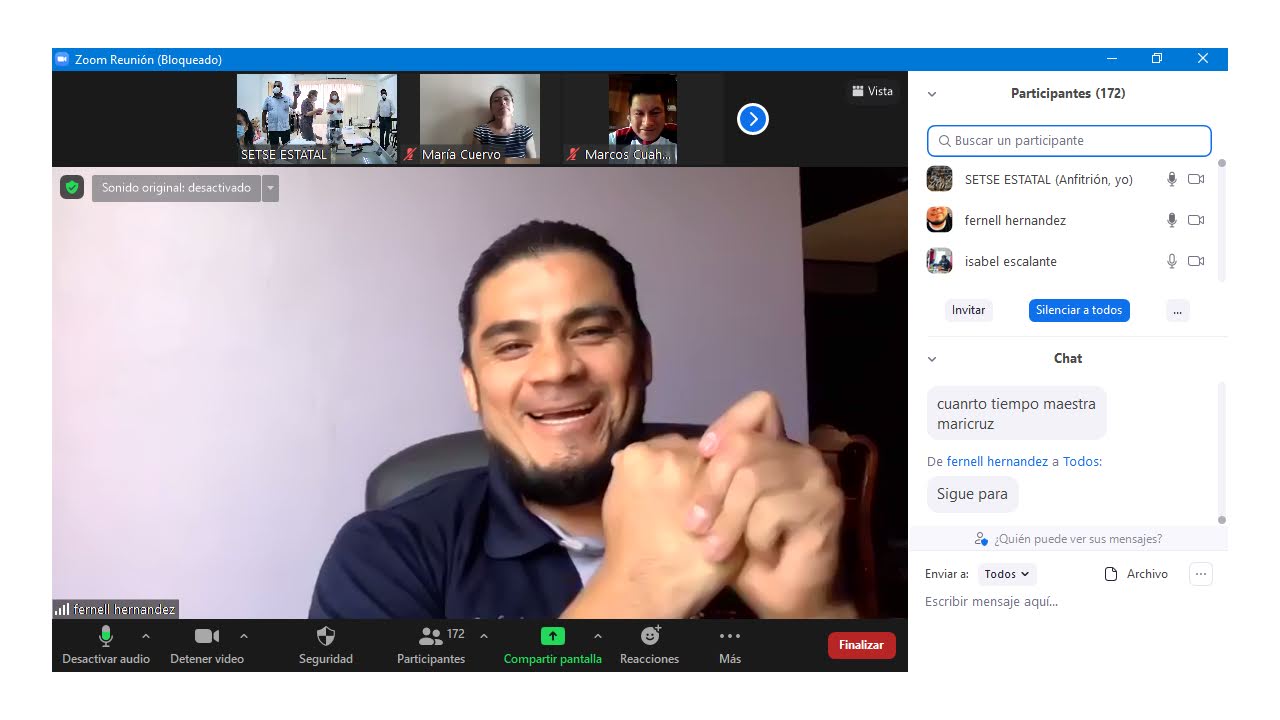Click chat message cuanrto tiempo maestra maricruz
Screen dimensions: 1280x720
coord(1017,414)
